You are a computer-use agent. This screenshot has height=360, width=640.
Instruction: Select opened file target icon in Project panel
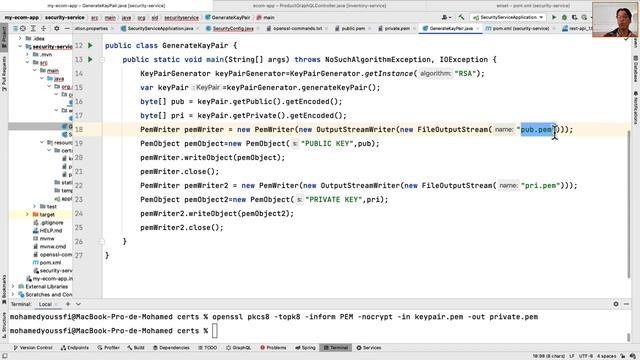pos(23,29)
